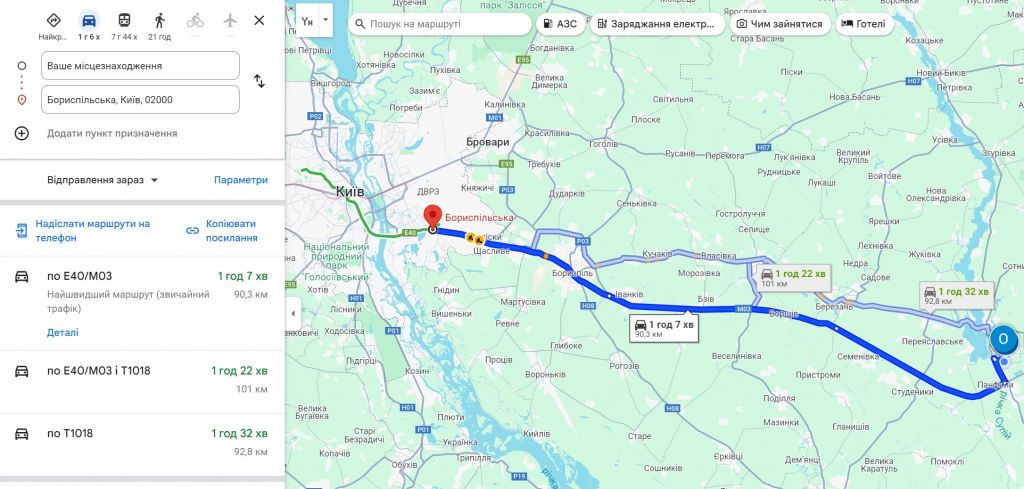
Task: Close the directions panel with X
Action: (x=259, y=20)
